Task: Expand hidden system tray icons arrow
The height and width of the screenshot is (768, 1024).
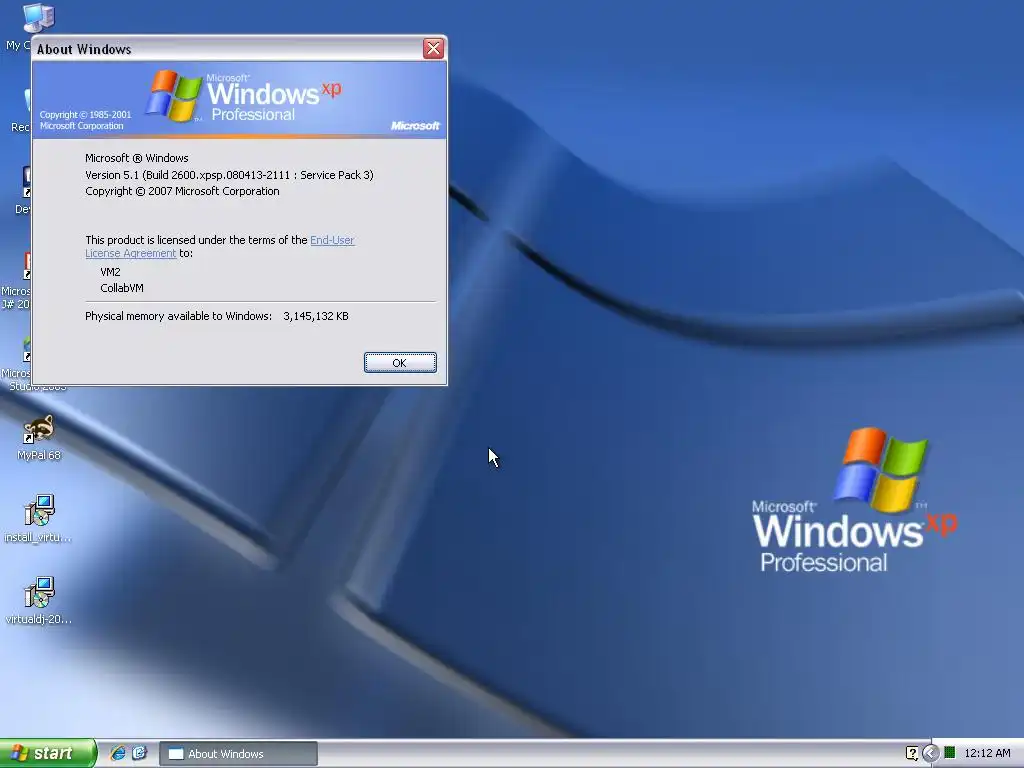Action: pos(931,753)
